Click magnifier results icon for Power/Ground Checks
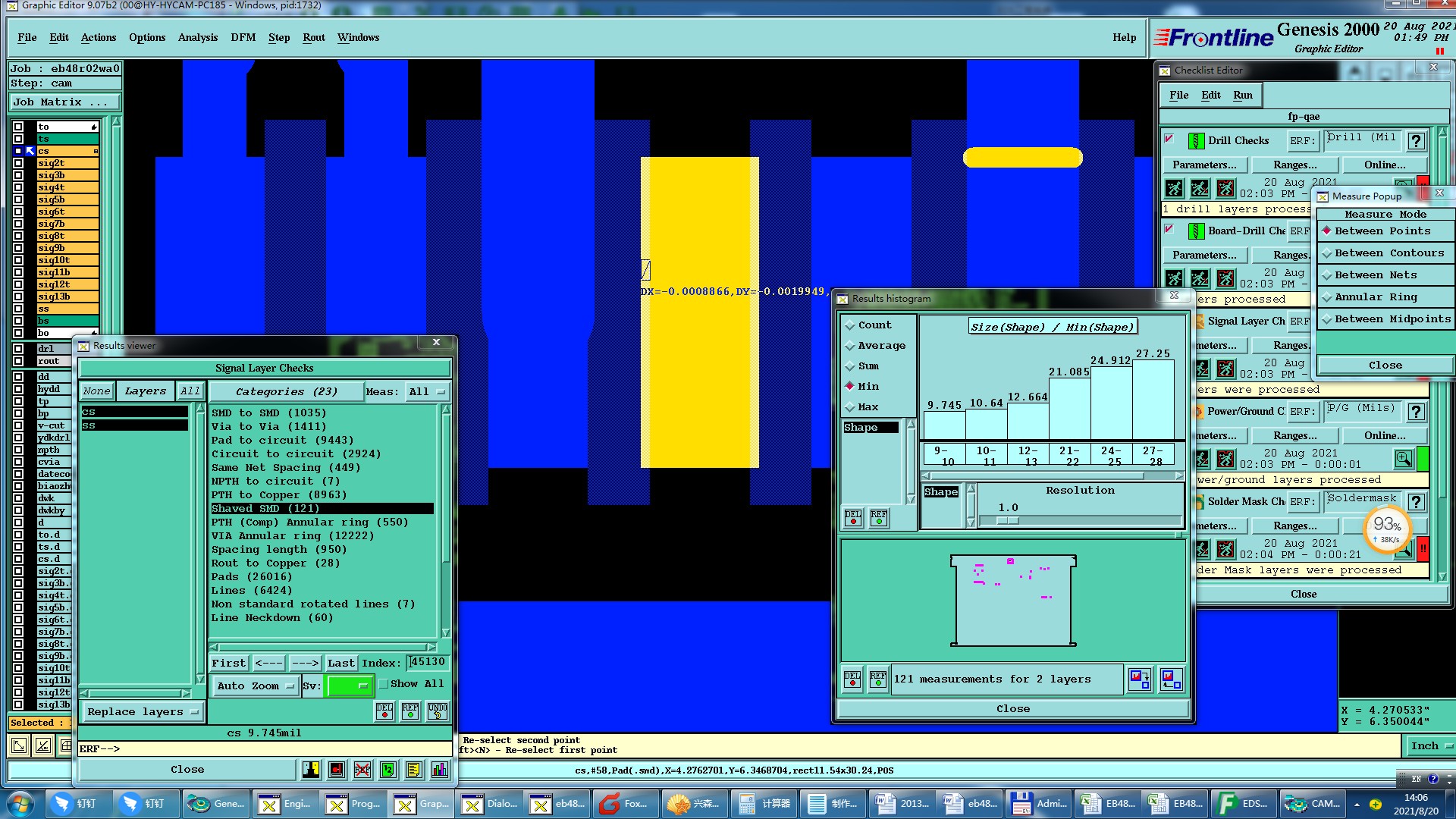 (x=1404, y=459)
